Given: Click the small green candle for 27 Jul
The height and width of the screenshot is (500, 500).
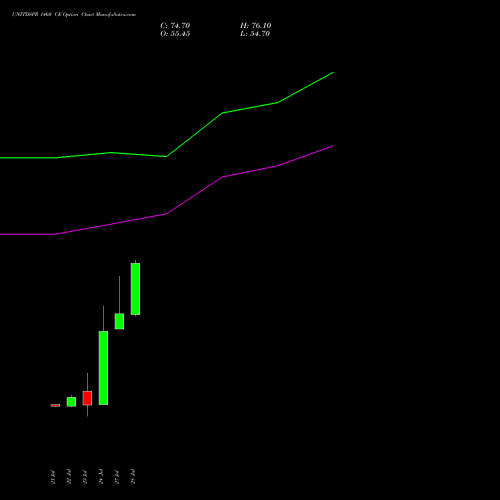Looking at the screenshot, I should pos(119,321).
